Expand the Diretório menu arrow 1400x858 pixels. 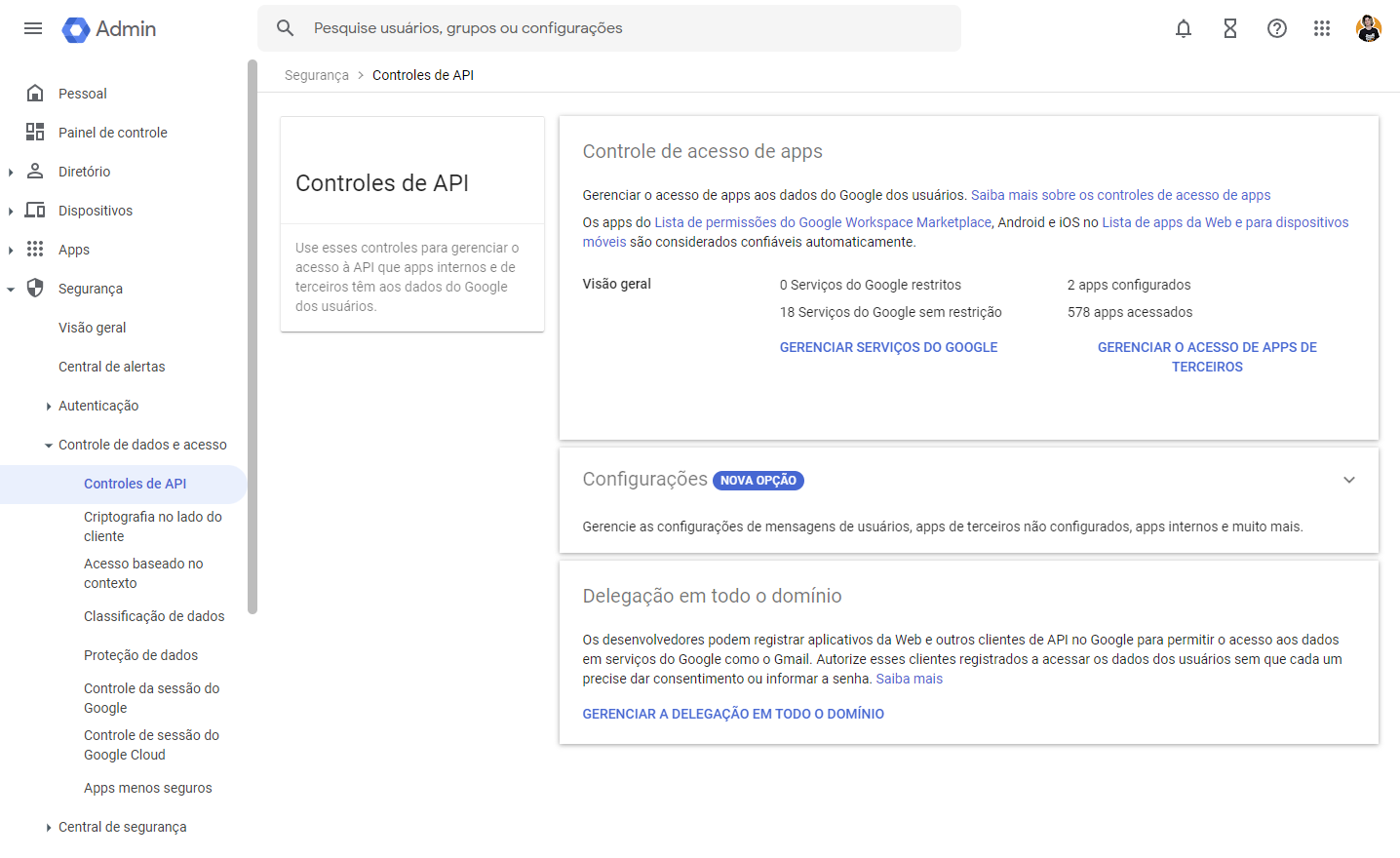coord(11,173)
